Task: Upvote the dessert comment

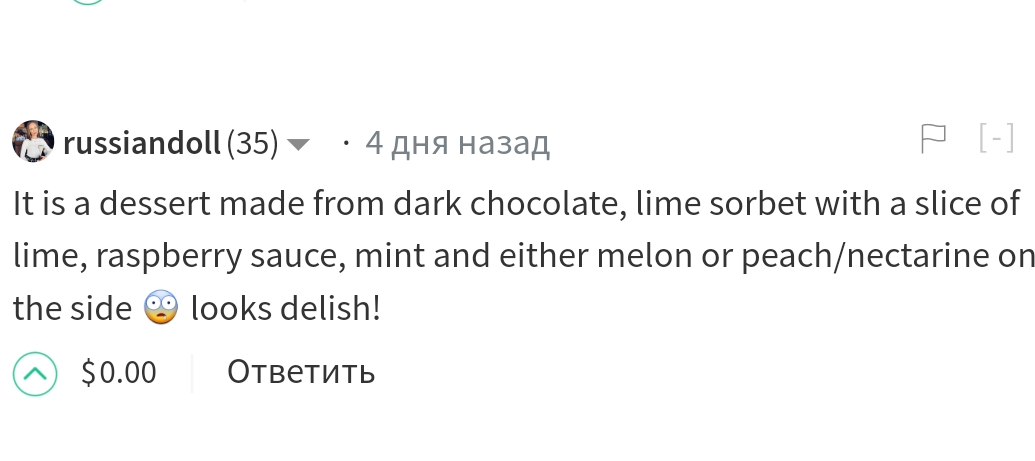Action: pos(34,373)
